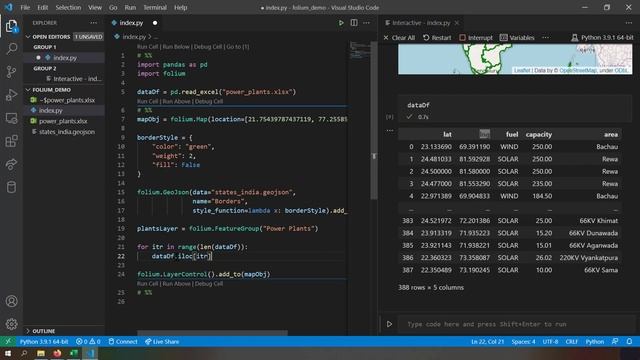Viewport: 640px width, 360px height.
Task: Open Run and Debug view
Action: click(11, 95)
